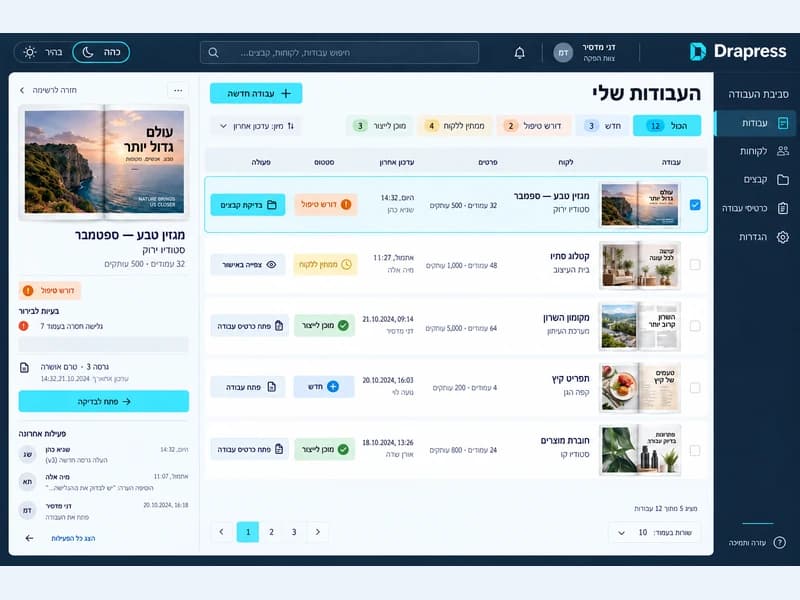Click the עבודה חדשה button

click(x=256, y=93)
